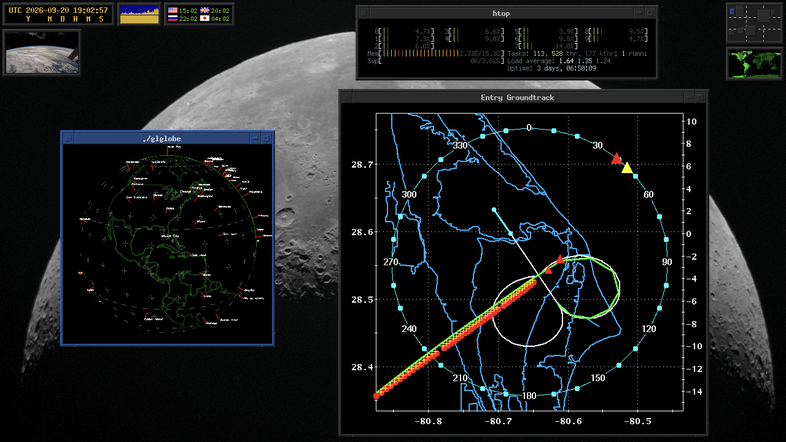Click the red dot at groundtrack's southwest end
This screenshot has height=442, width=786.
click(x=377, y=396)
